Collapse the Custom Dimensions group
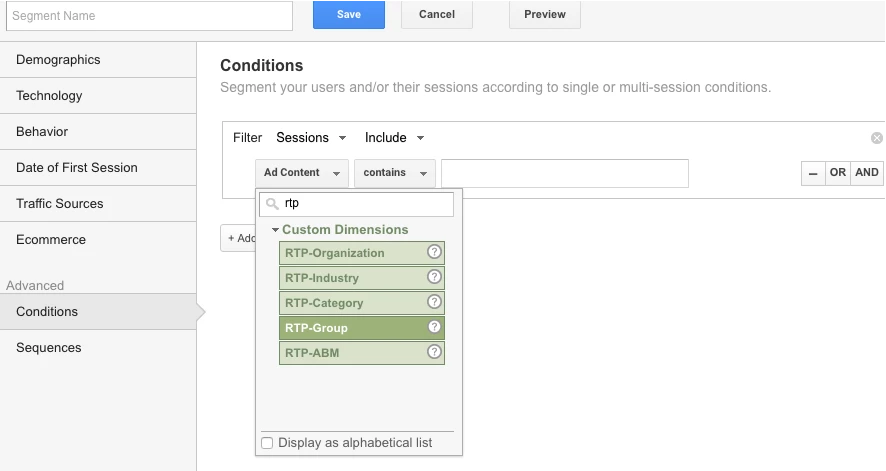The height and width of the screenshot is (471, 886). pos(274,230)
